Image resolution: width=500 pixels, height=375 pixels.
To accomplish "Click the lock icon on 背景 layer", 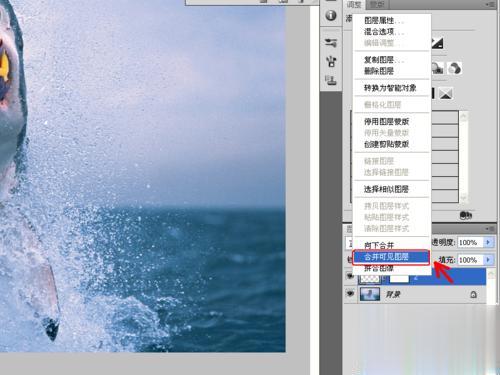I will (473, 295).
